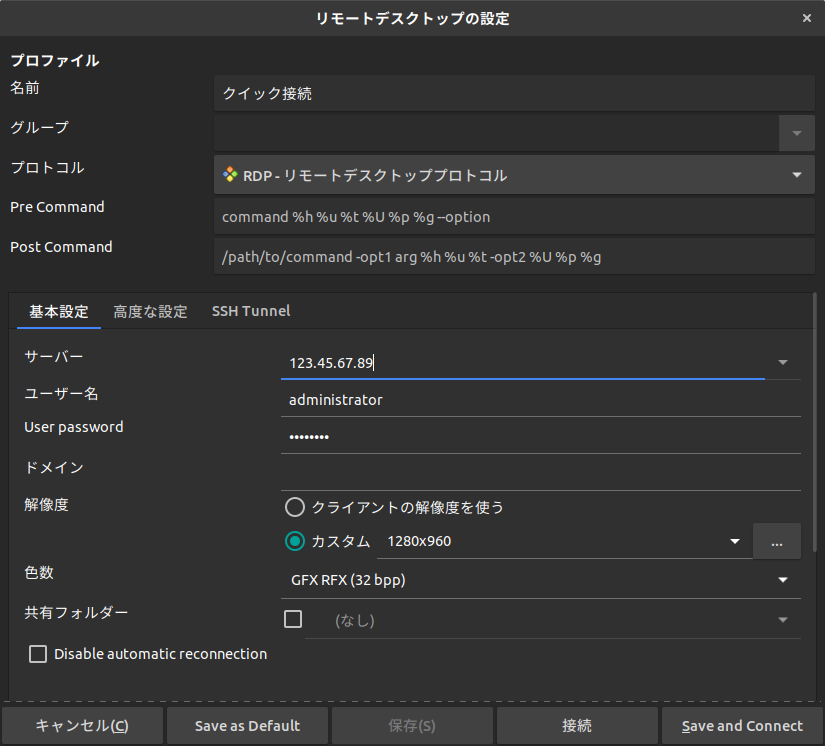The width and height of the screenshot is (825, 746).
Task: Click the クライアントの解像度を使う label text
Action: click(408, 507)
